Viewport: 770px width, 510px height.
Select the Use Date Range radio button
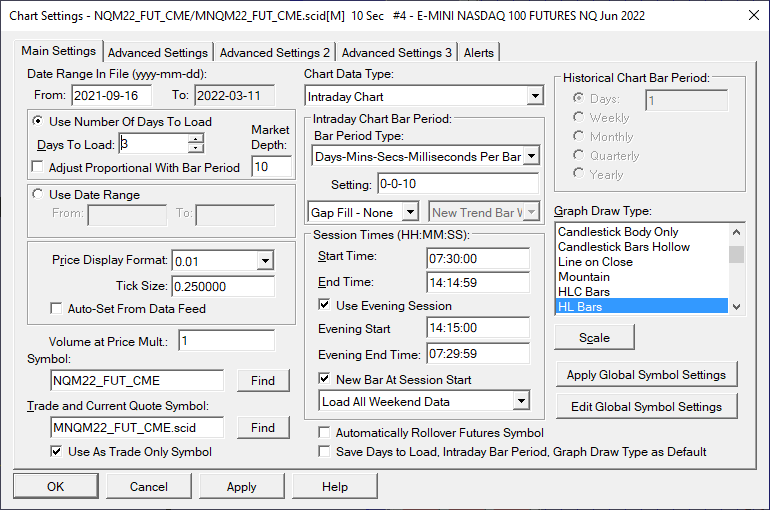tap(37, 194)
